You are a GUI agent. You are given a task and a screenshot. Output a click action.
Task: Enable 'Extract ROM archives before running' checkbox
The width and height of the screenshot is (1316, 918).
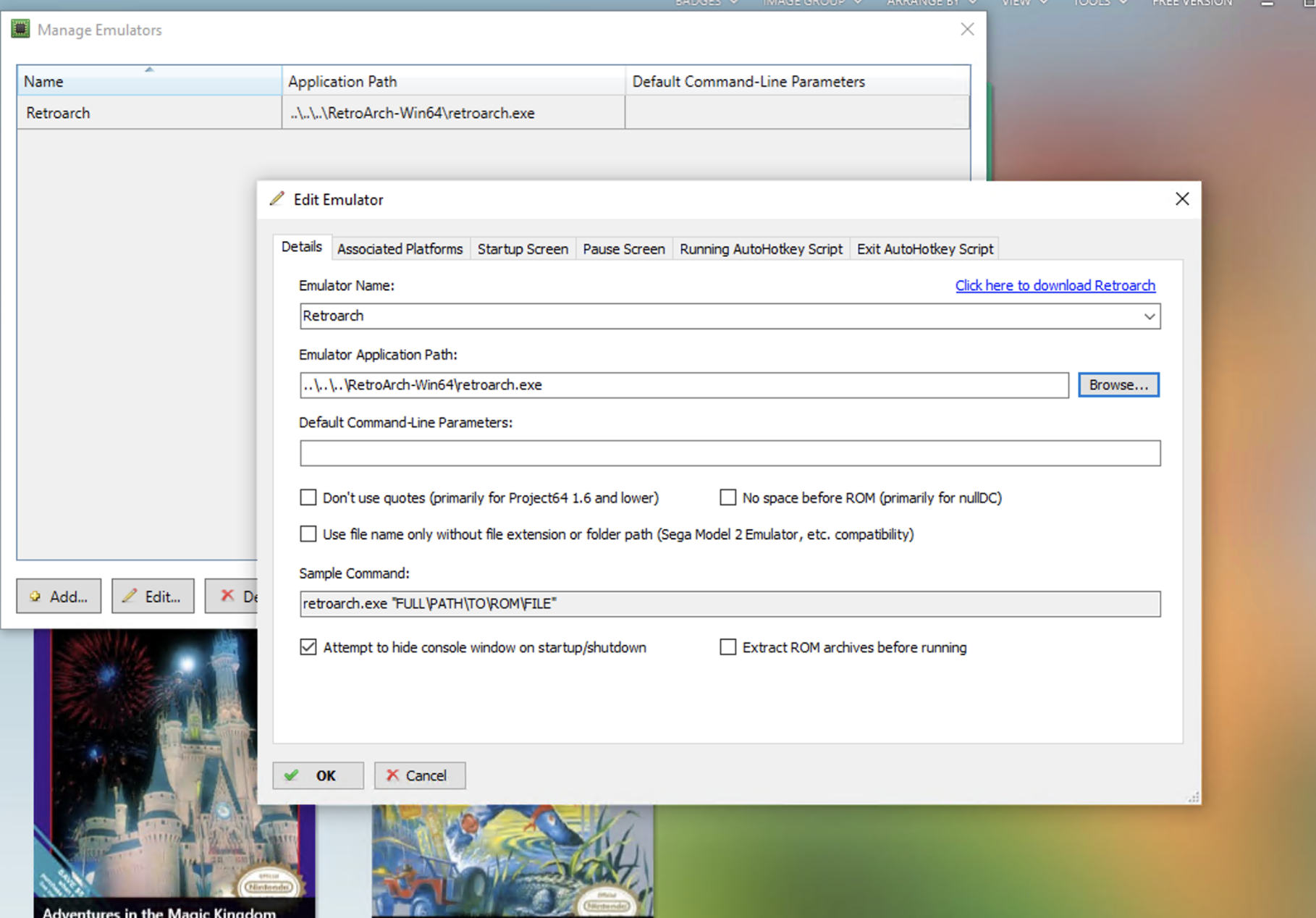click(x=727, y=647)
